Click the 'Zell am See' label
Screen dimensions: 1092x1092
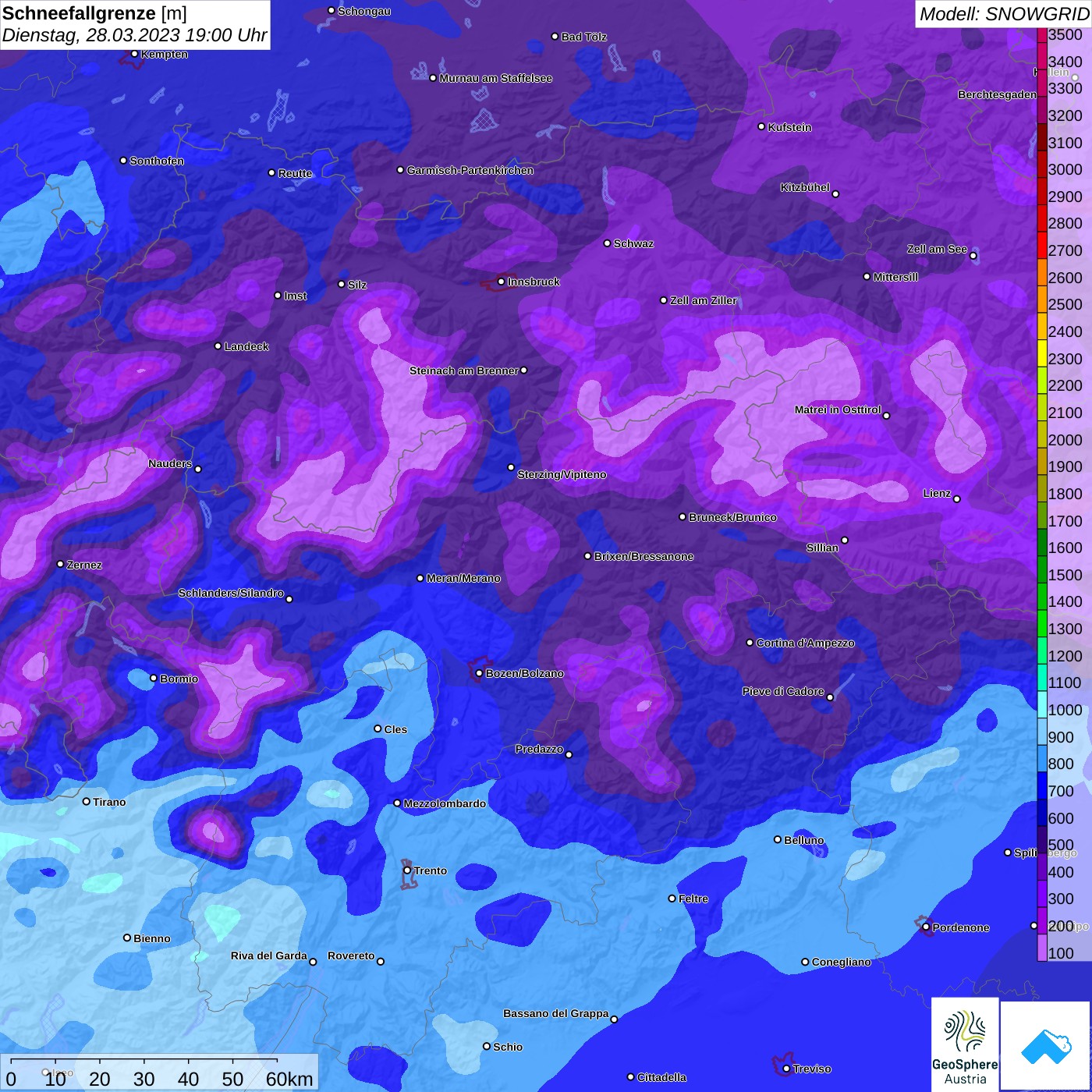pyautogui.click(x=937, y=249)
